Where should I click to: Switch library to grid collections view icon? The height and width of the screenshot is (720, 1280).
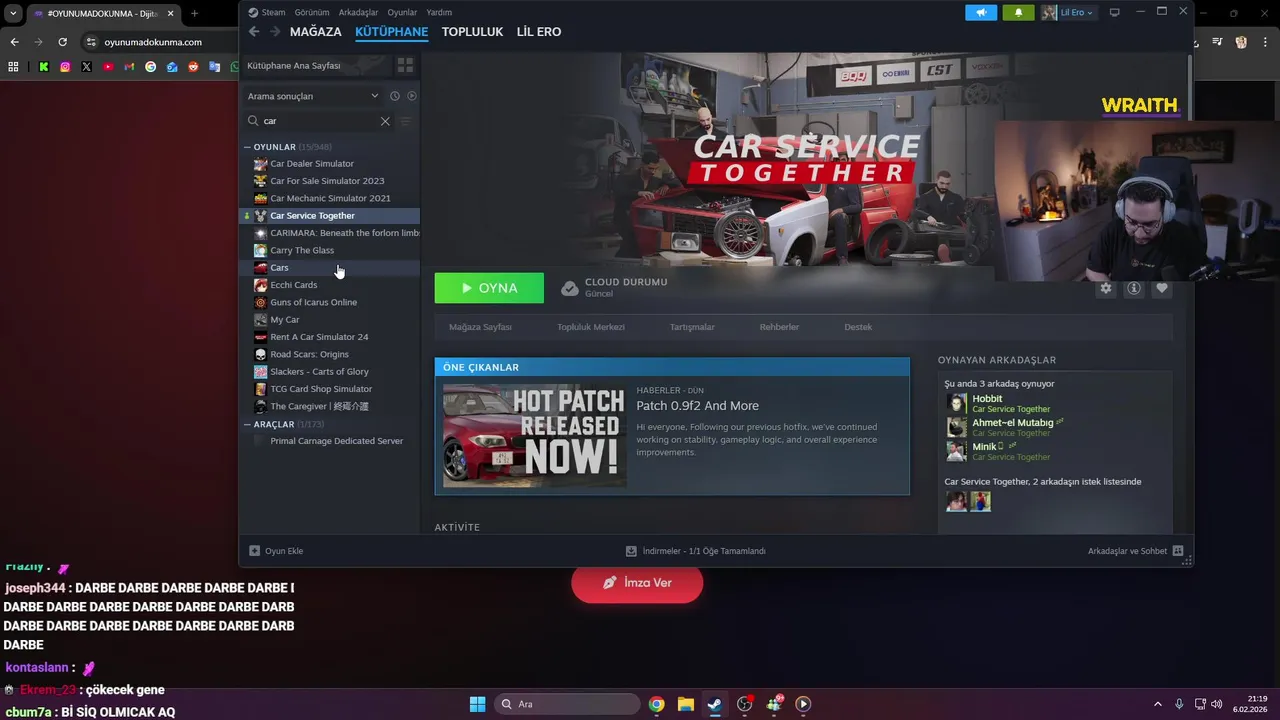(405, 65)
